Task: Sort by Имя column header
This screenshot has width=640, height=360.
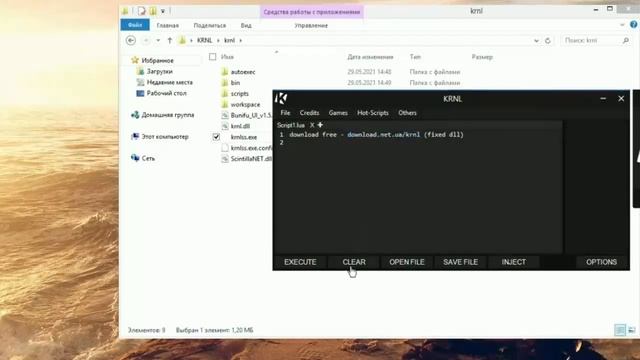Action: tap(227, 57)
